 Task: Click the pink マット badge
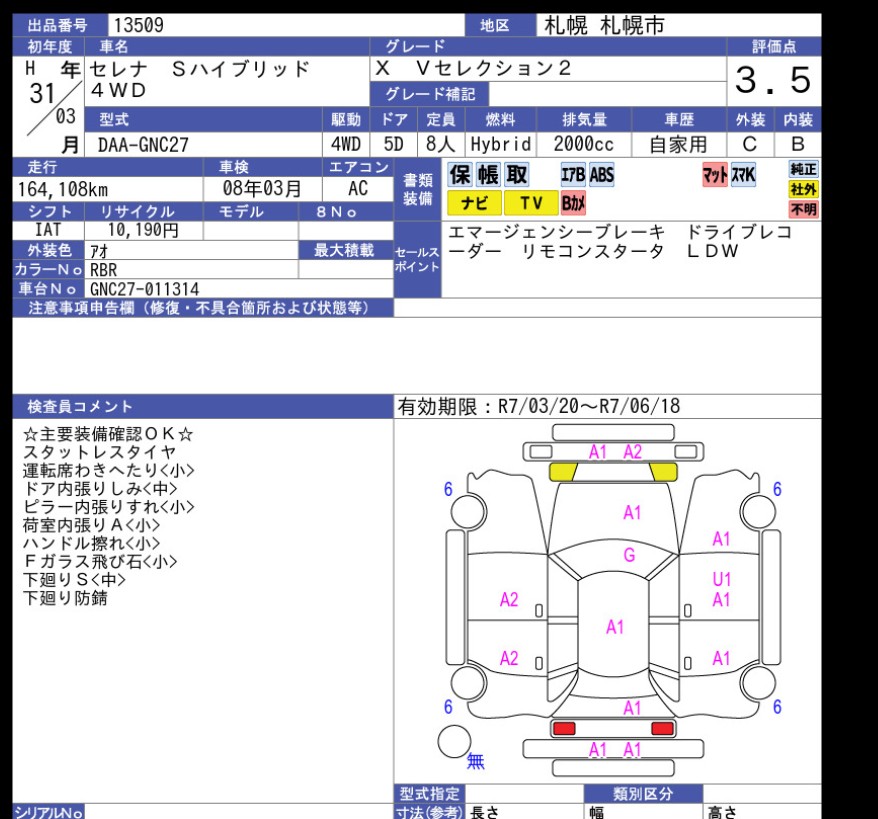(715, 175)
